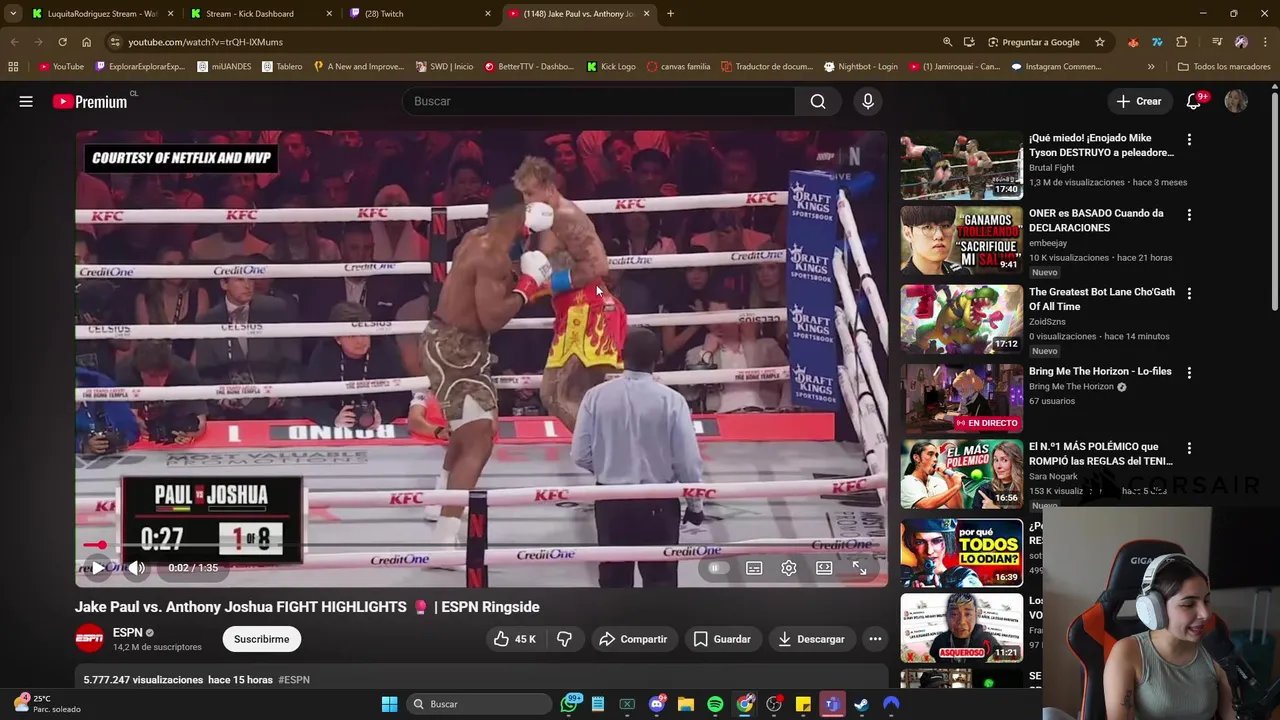
Task: Open the Nightbot - Login bookmark
Action: point(861,67)
